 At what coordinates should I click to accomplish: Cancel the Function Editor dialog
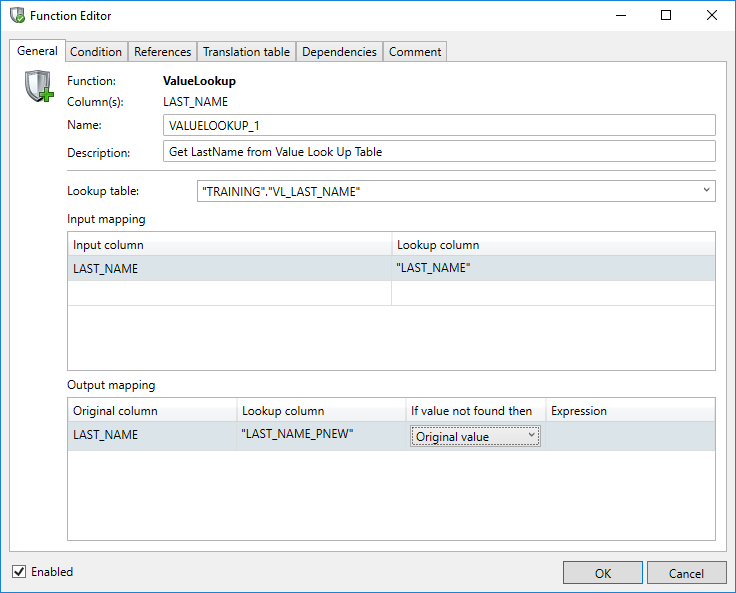[x=686, y=573]
